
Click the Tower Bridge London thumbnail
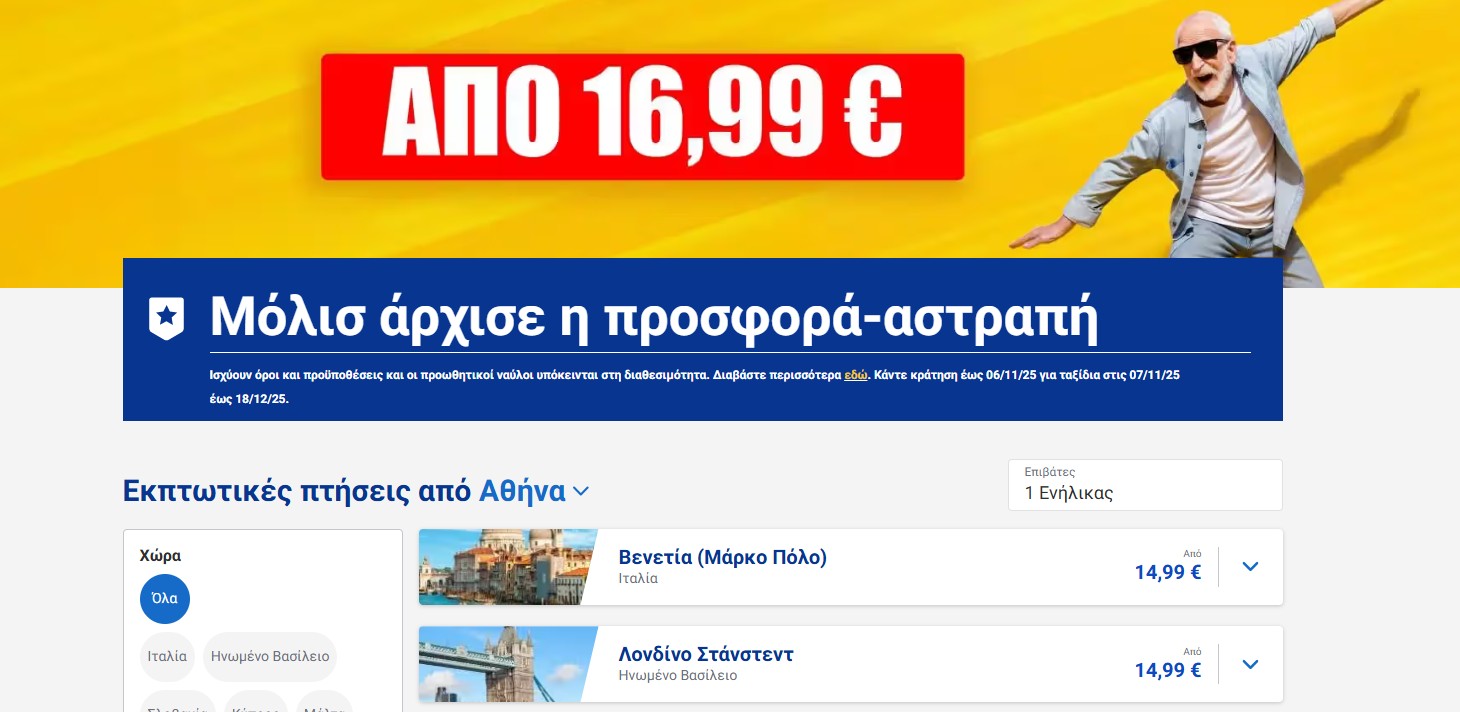507,664
